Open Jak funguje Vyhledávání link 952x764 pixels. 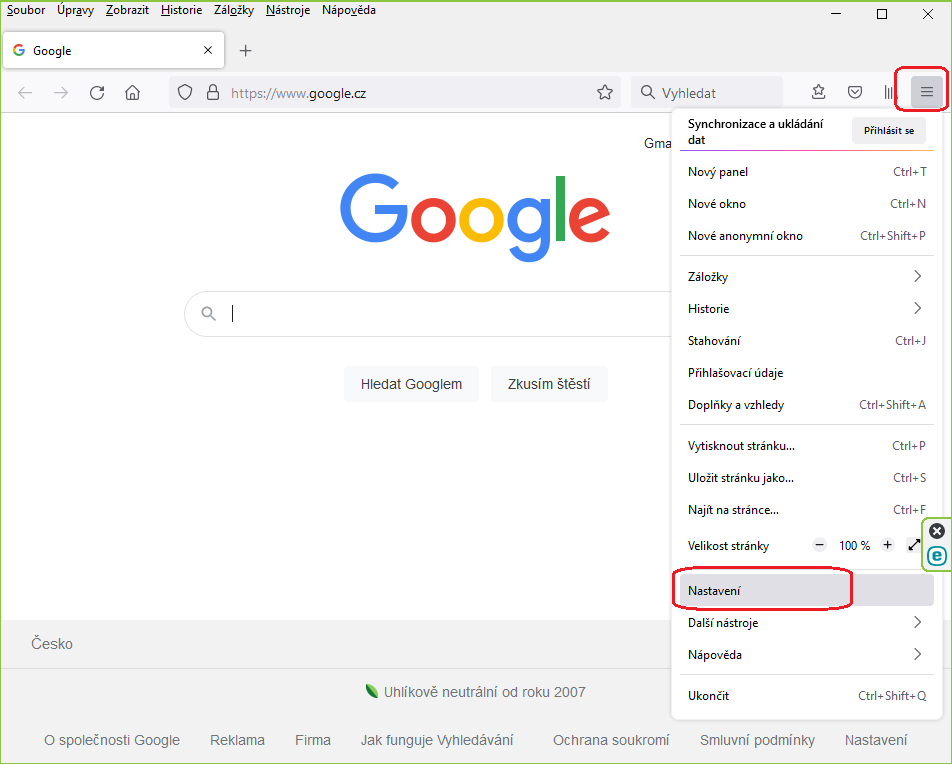[437, 740]
